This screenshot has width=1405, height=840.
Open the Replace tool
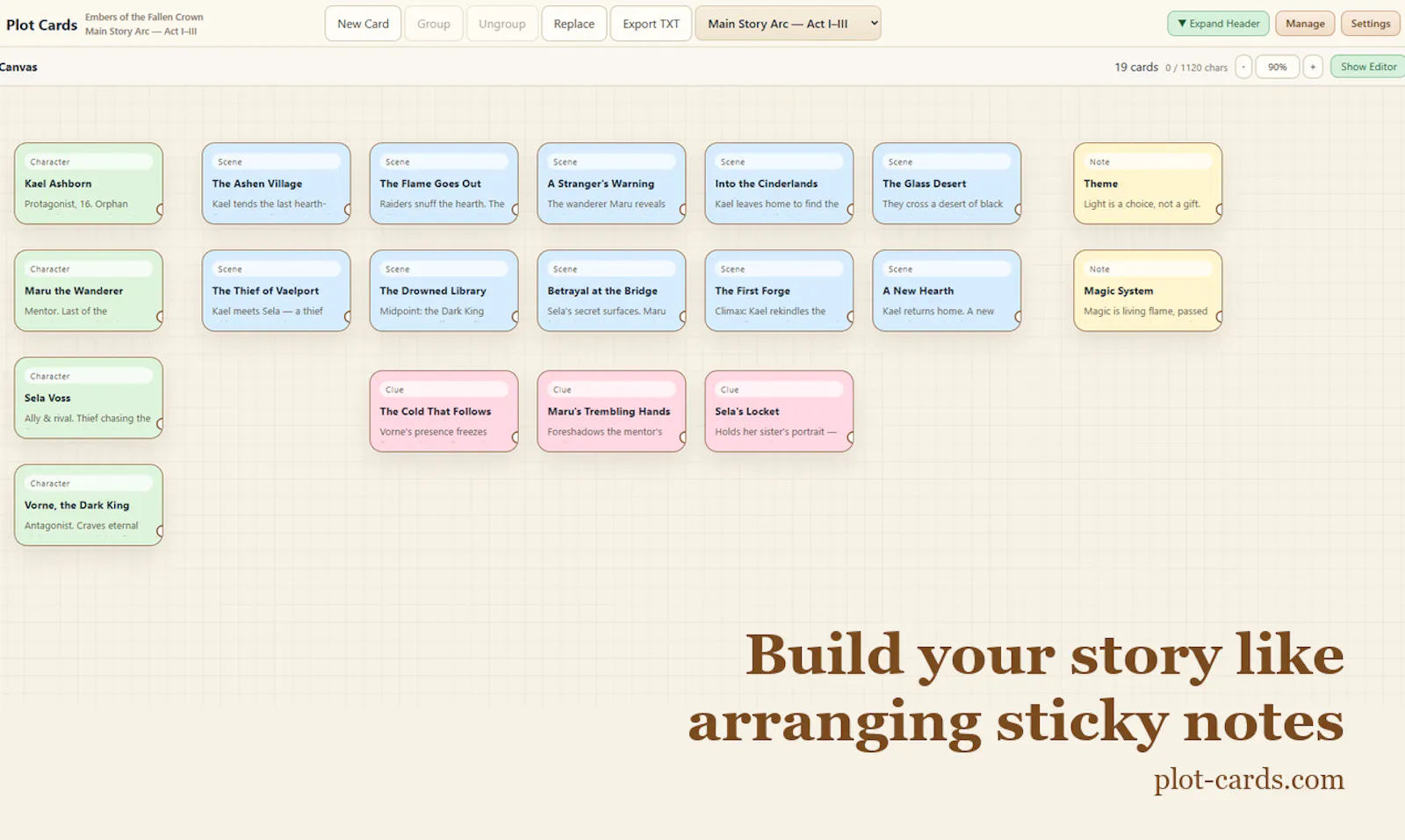point(574,24)
